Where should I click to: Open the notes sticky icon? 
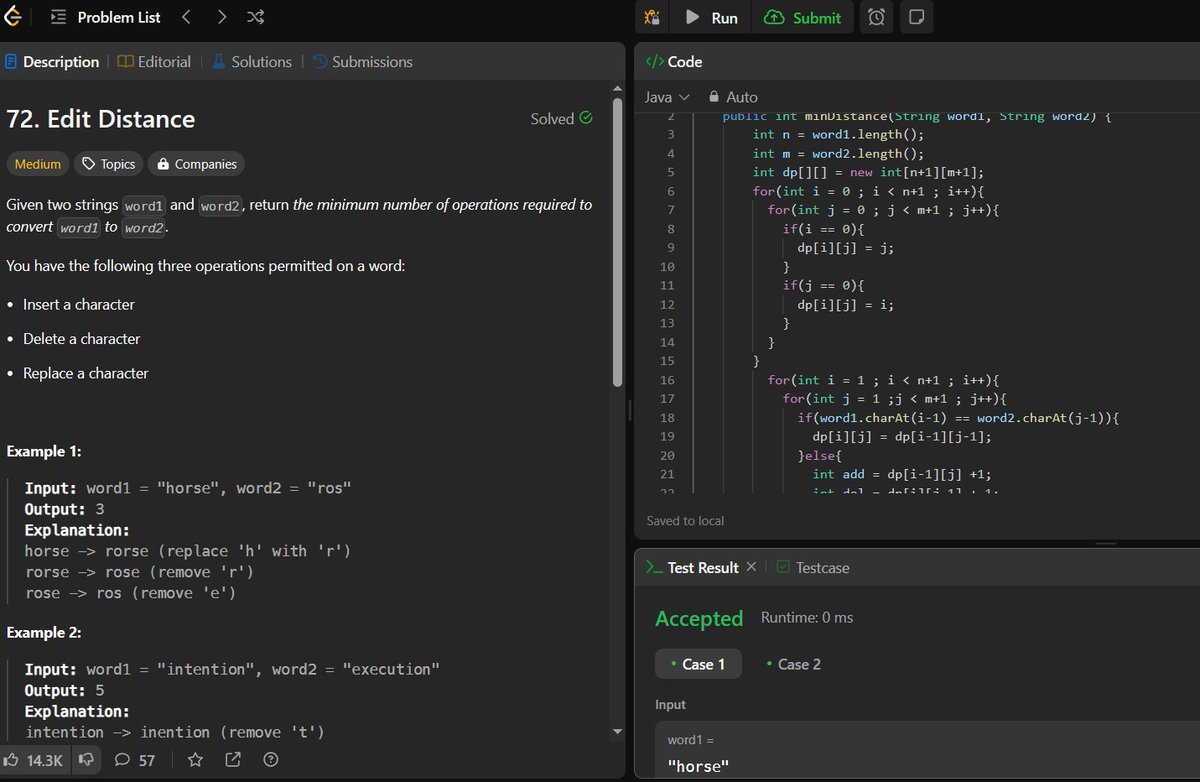coord(914,17)
